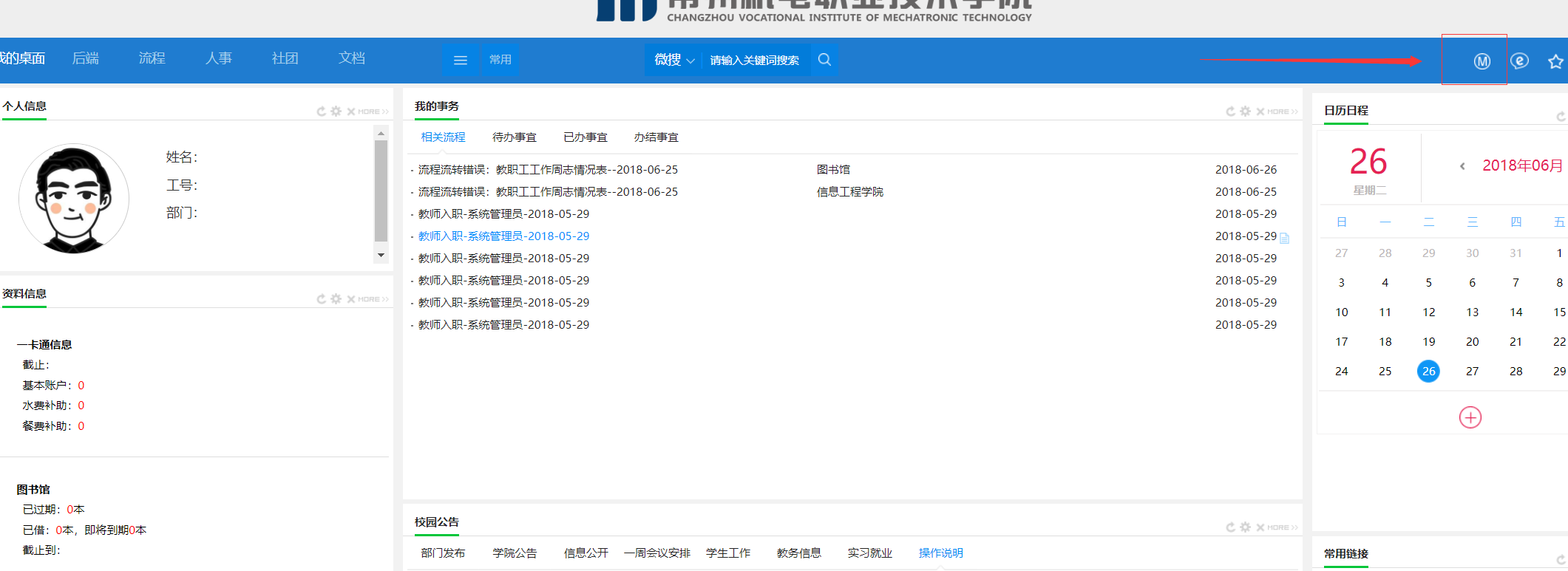This screenshot has width=1568, height=571.
Task: Open highlighted 教师入职-系统管理员-2018-05-29 link
Action: pyautogui.click(x=503, y=236)
